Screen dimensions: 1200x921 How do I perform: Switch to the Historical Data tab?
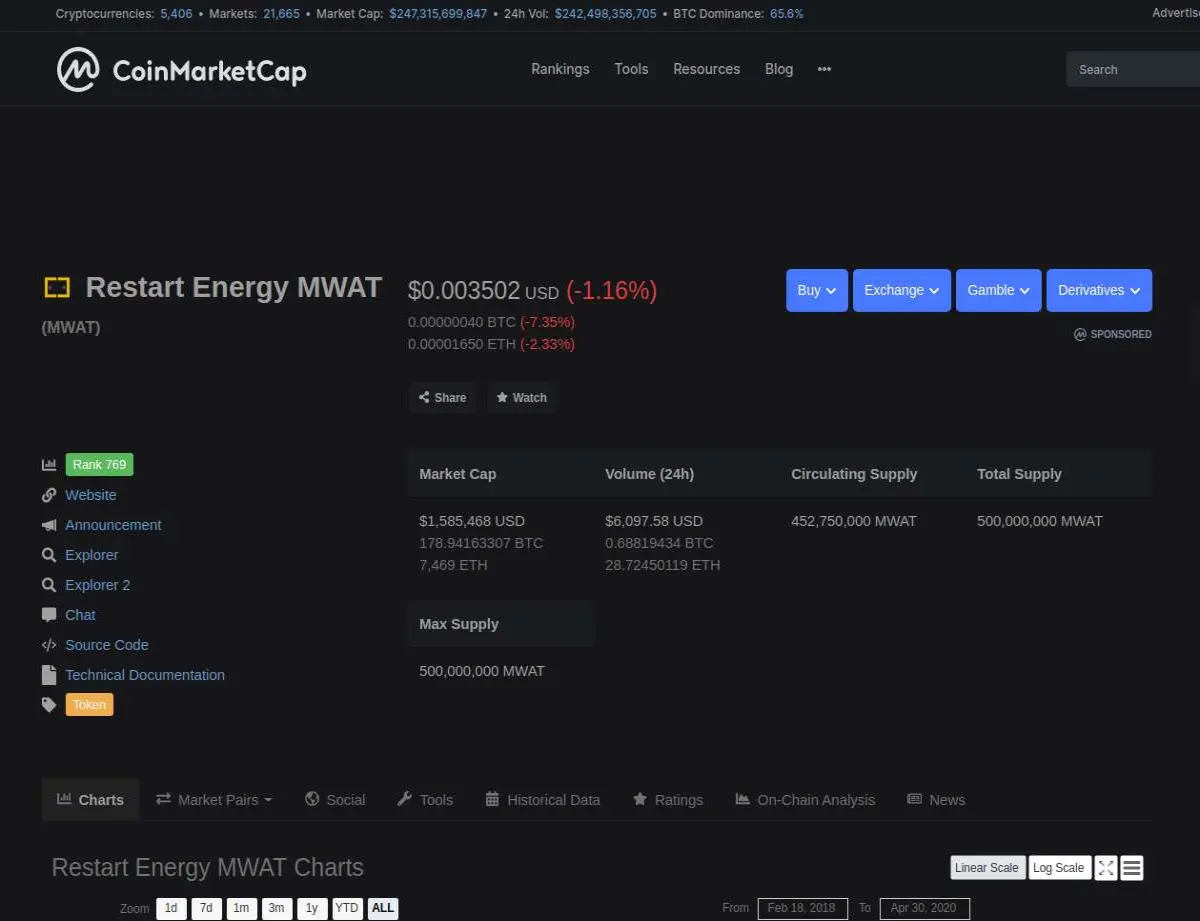(543, 800)
